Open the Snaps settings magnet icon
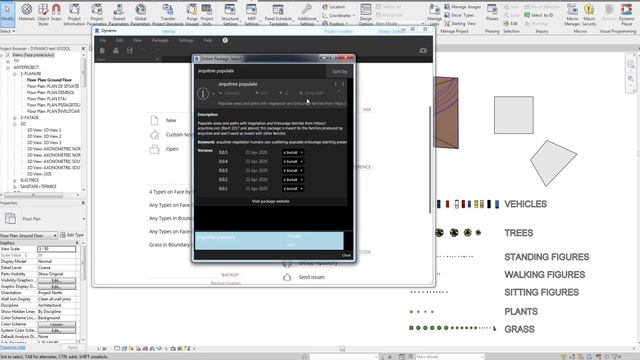 [56, 12]
